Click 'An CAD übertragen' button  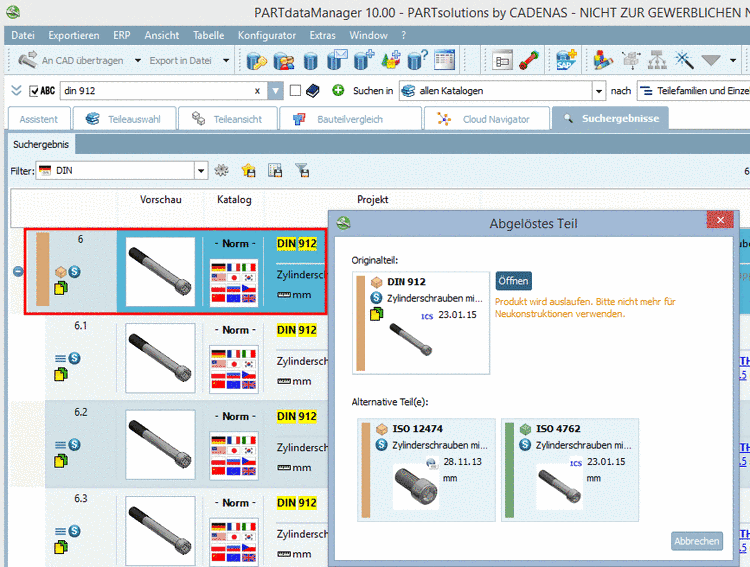click(71, 61)
